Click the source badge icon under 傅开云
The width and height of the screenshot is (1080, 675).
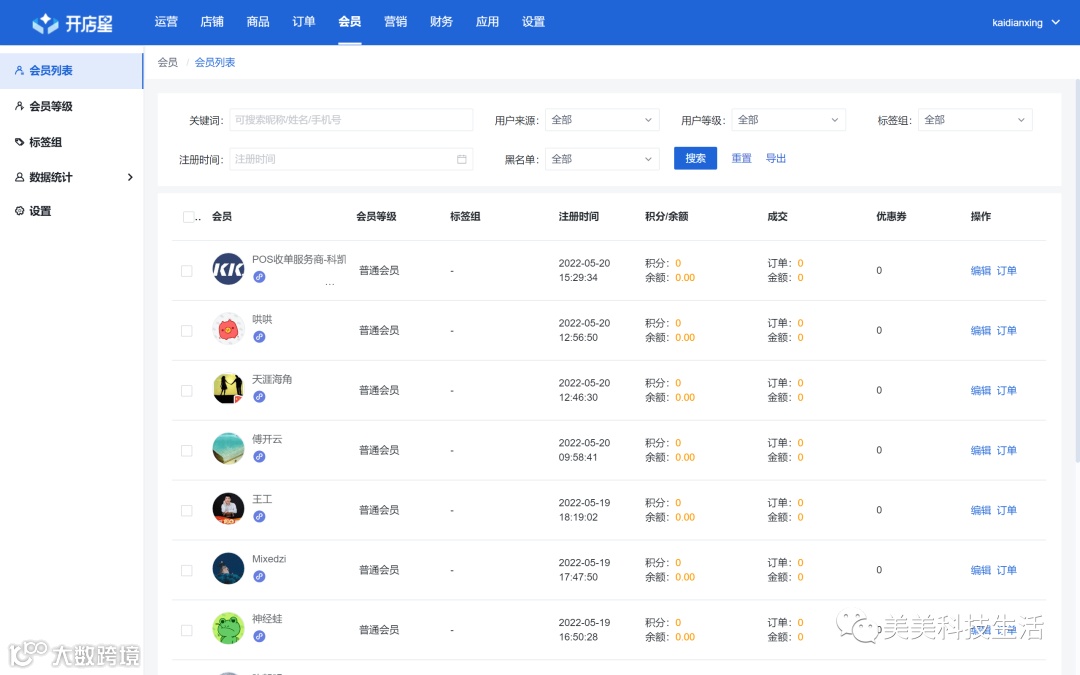[x=259, y=457]
